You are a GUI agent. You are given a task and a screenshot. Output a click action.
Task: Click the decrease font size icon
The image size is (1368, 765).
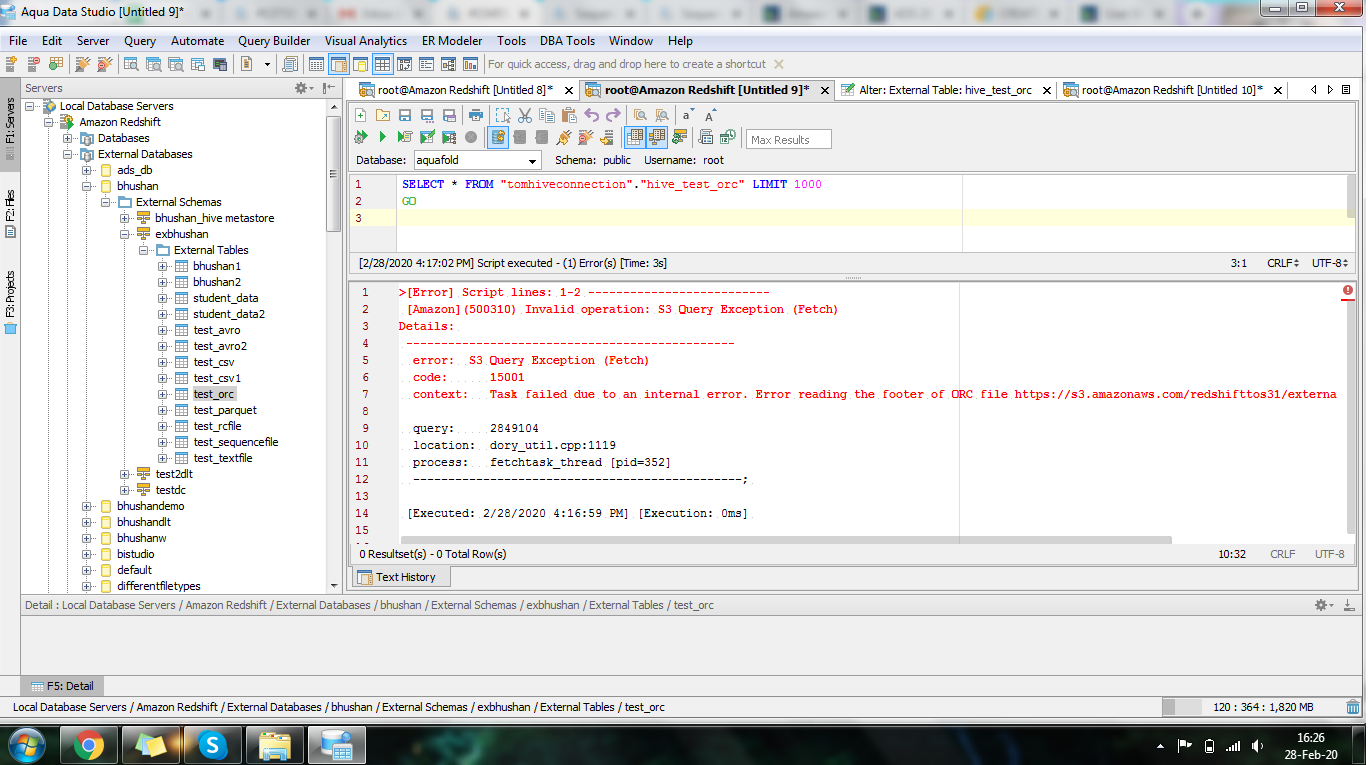click(x=688, y=115)
